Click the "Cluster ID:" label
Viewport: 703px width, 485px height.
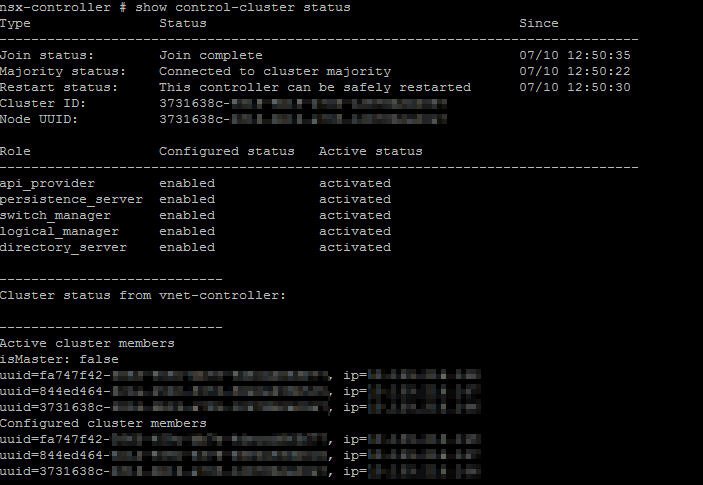tap(43, 103)
